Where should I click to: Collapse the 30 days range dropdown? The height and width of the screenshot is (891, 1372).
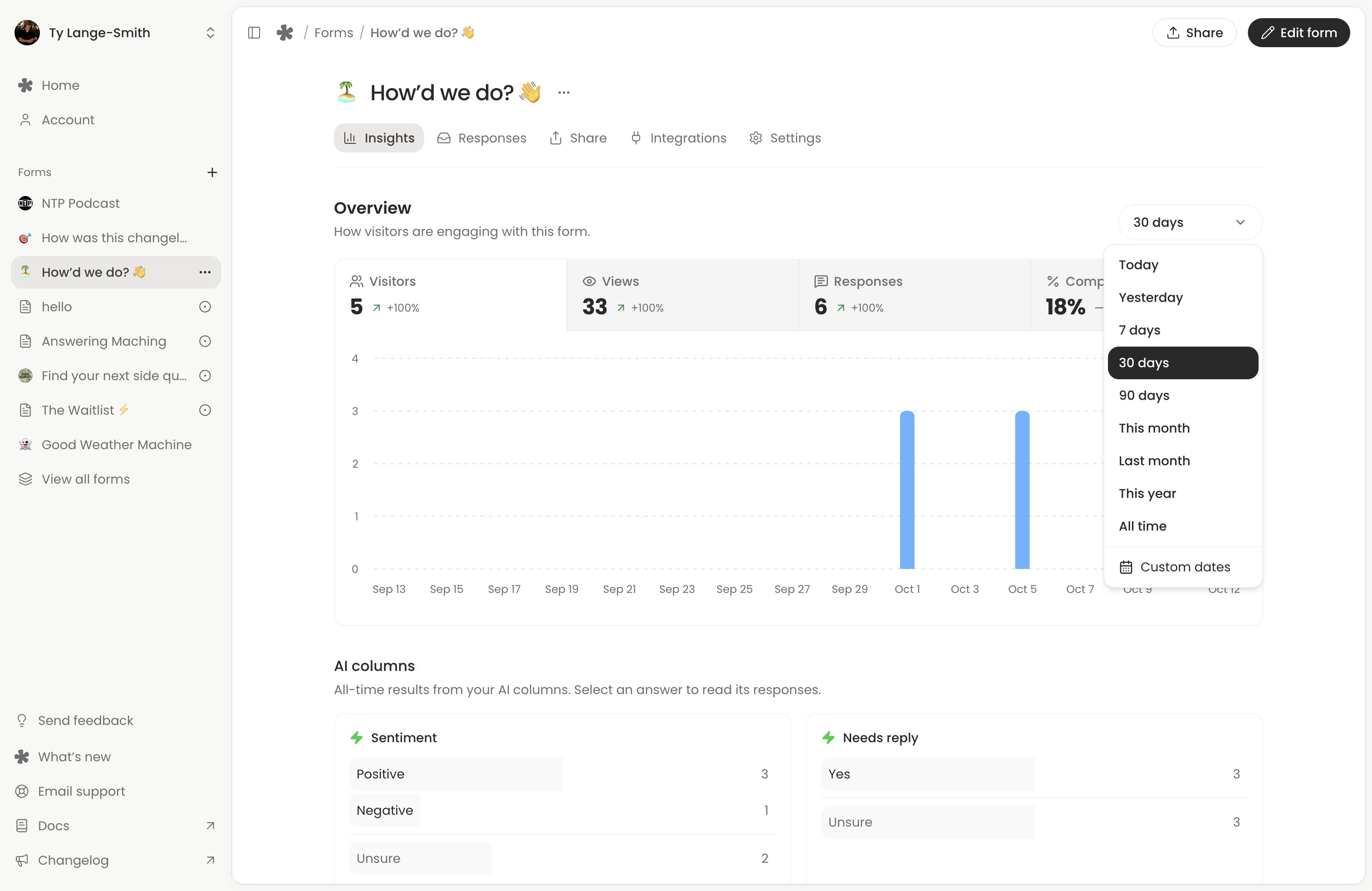pos(1190,222)
